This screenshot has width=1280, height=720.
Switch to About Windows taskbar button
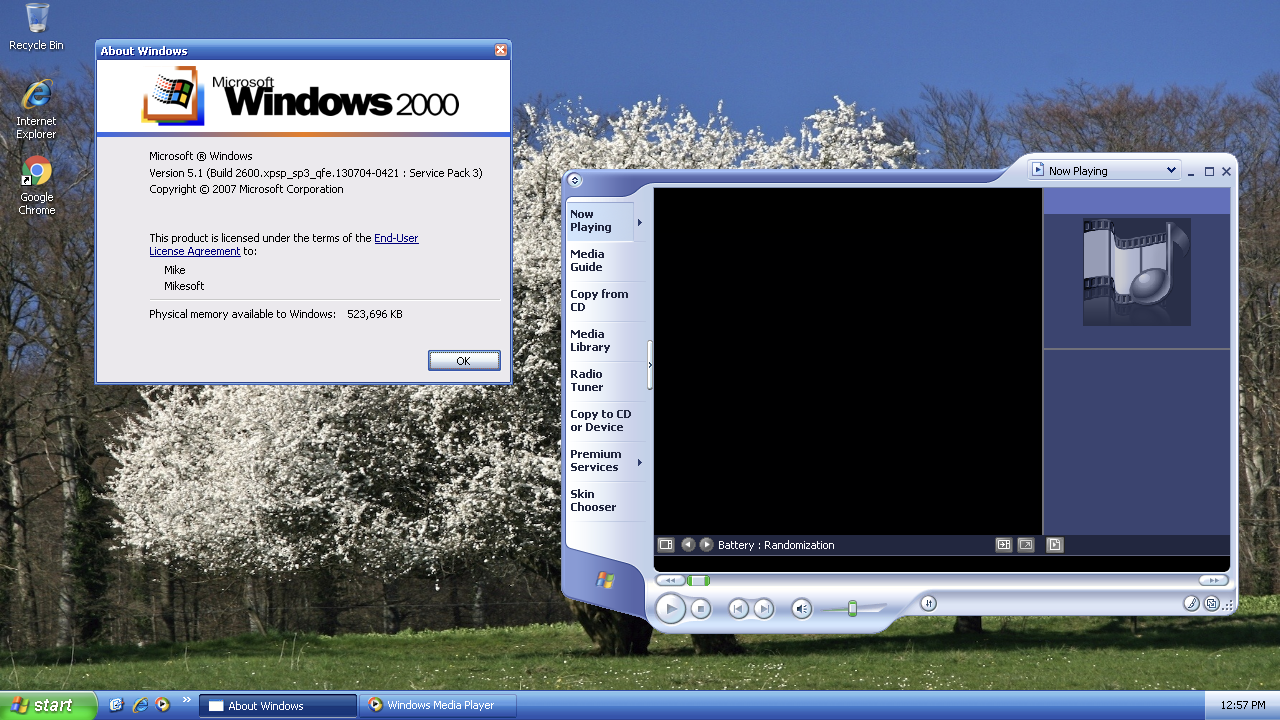(x=278, y=706)
